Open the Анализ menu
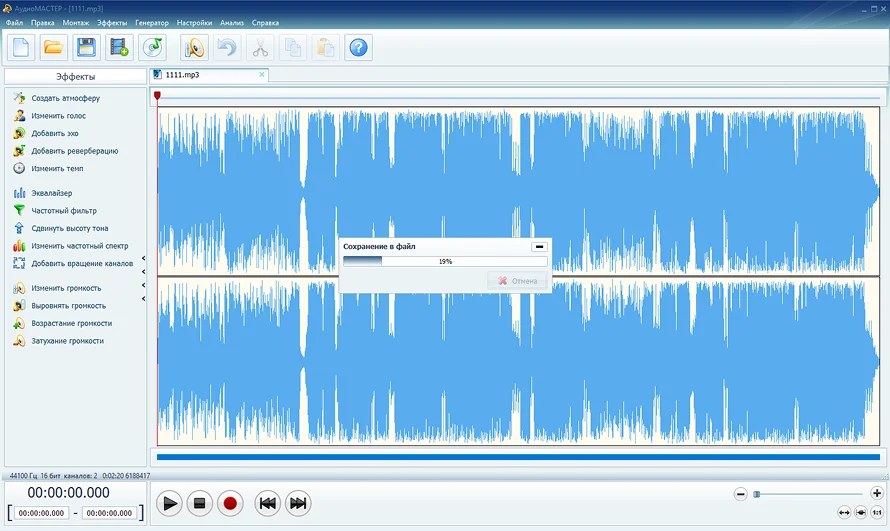Viewport: 890px width, 531px height. tap(232, 23)
